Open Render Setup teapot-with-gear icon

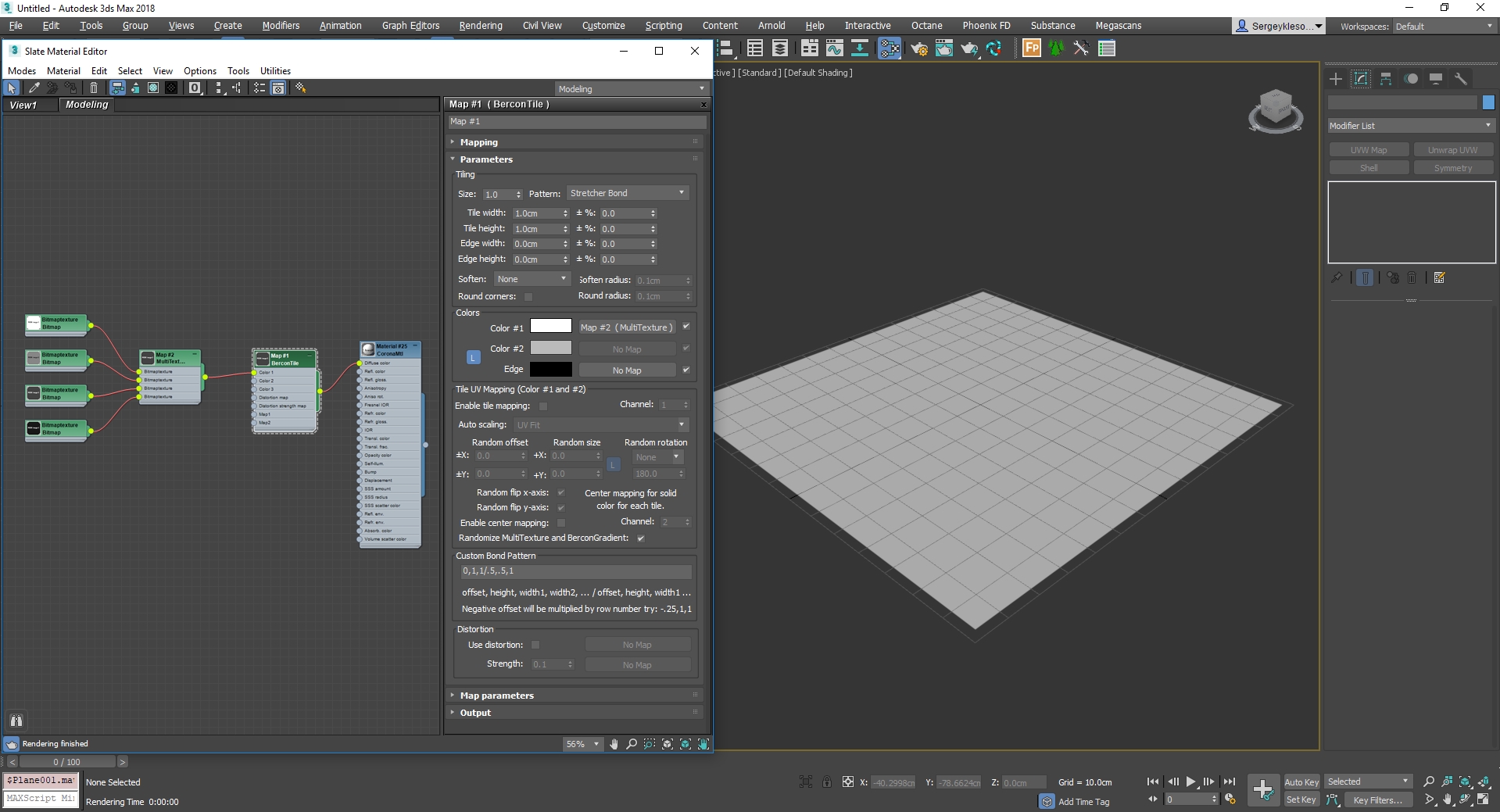[x=919, y=48]
